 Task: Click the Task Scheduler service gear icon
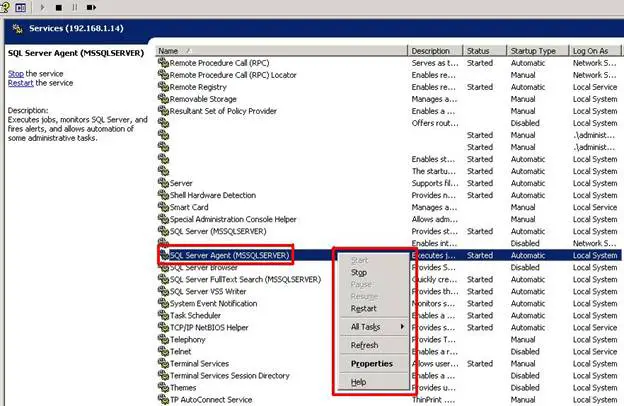[x=163, y=315]
